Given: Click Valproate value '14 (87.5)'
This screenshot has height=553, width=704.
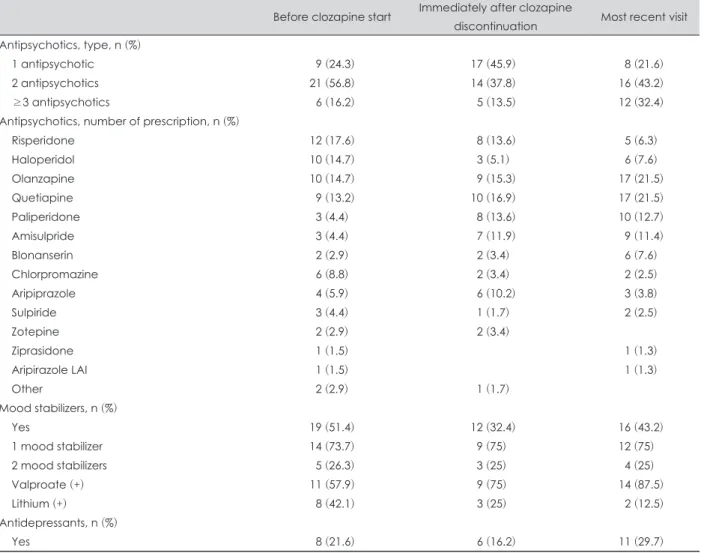Looking at the screenshot, I should coord(641,485).
